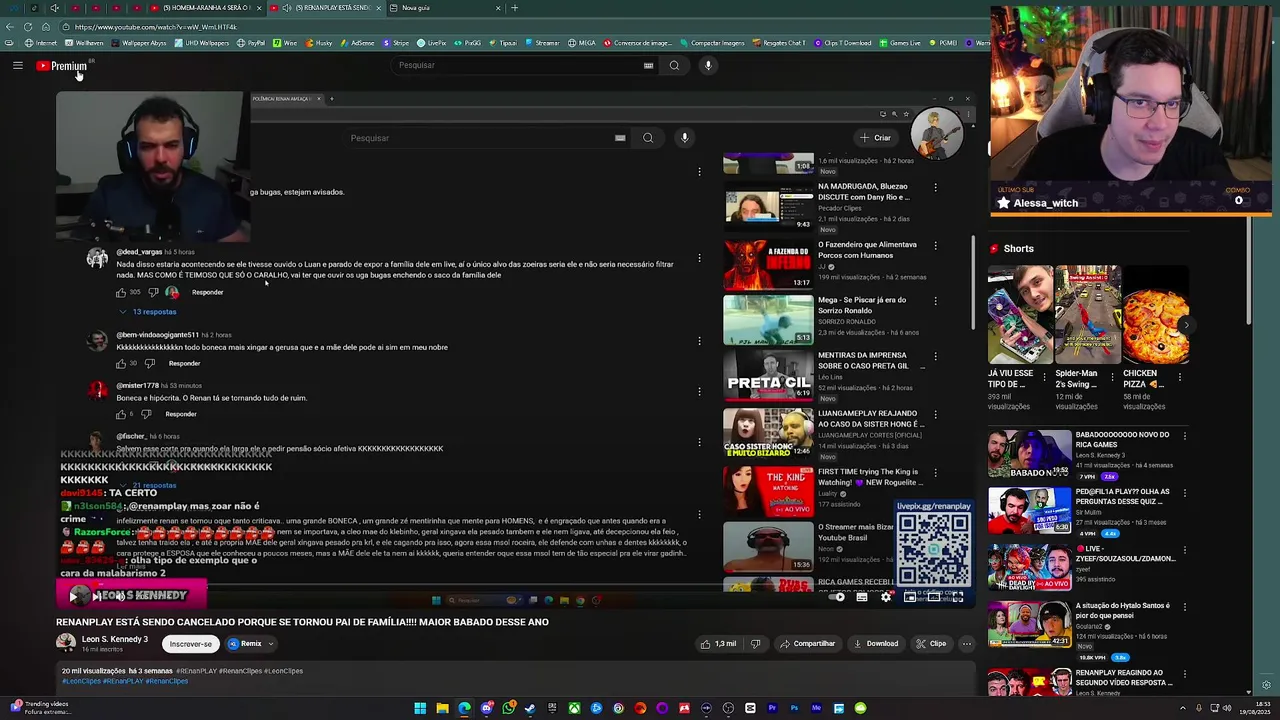This screenshot has width=1280, height=720.
Task: Open the Windows Start menu
Action: point(420,708)
